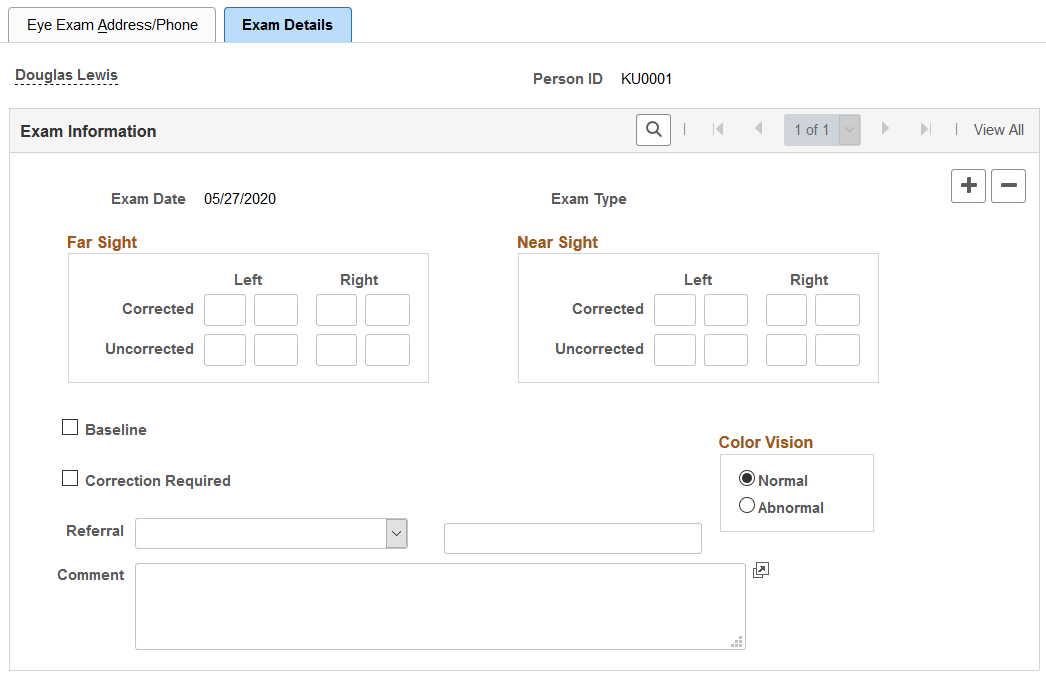Go to previous exam row arrow
1046x677 pixels.
(758, 128)
